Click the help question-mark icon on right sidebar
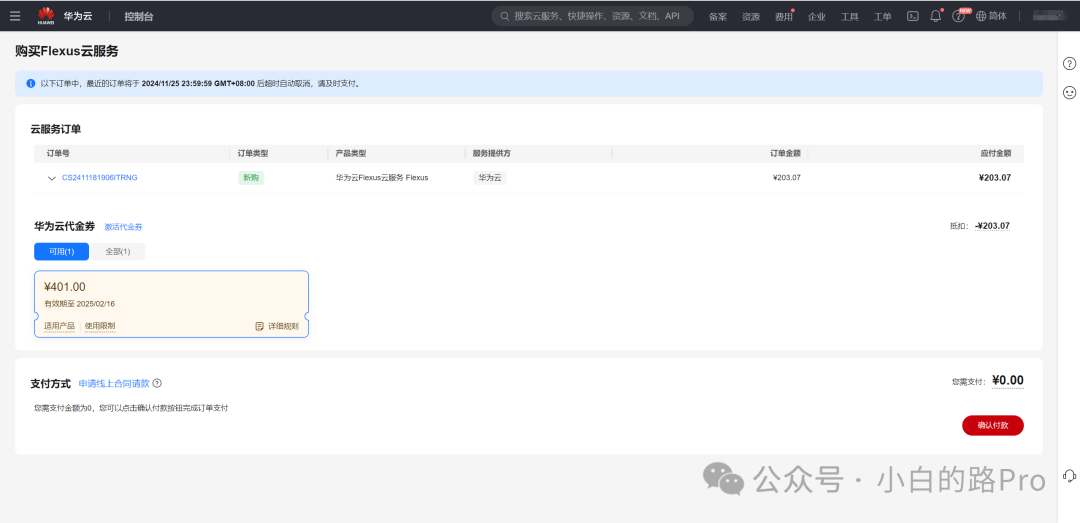The width and height of the screenshot is (1080, 523). pos(1069,63)
